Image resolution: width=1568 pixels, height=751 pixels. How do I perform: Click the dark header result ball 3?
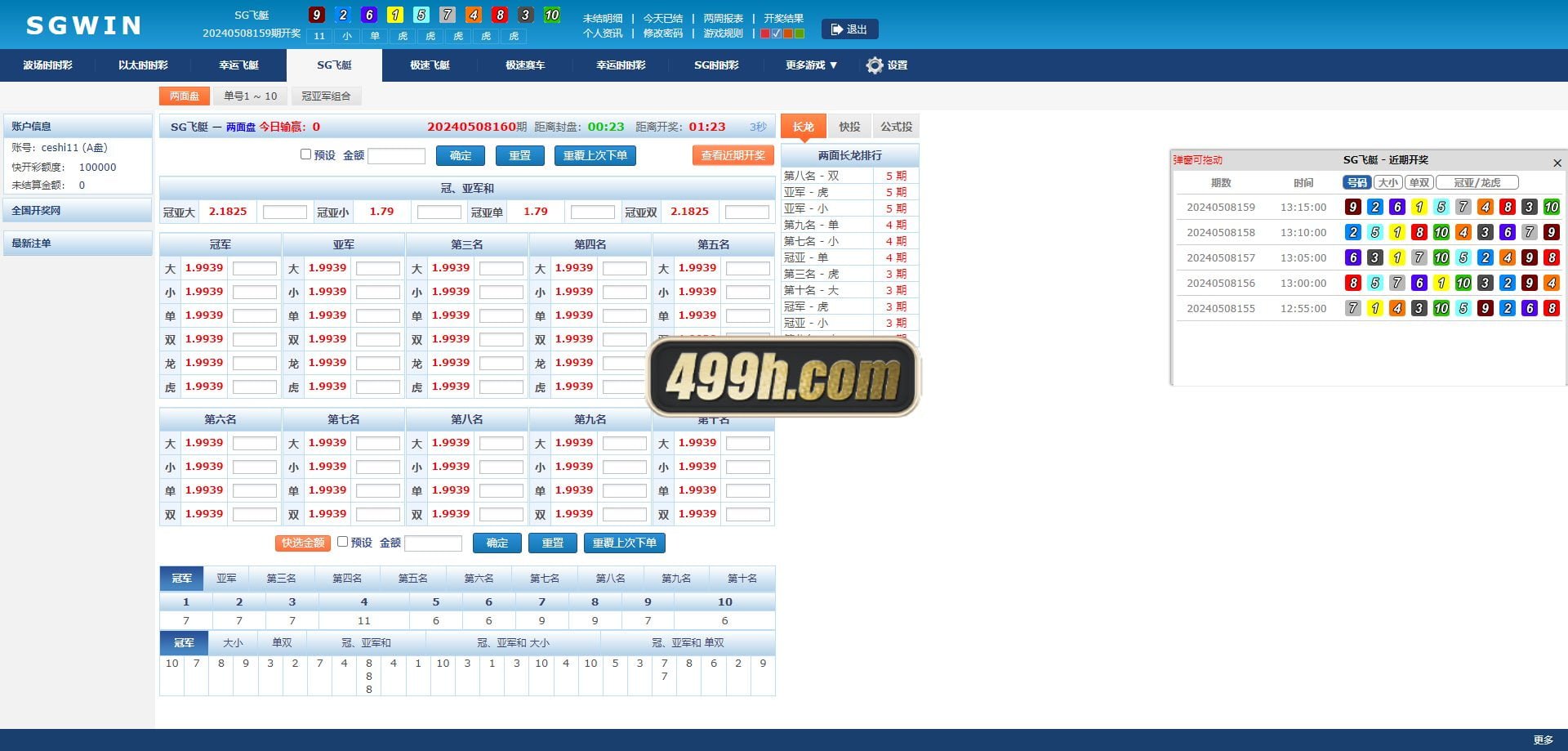pos(526,15)
